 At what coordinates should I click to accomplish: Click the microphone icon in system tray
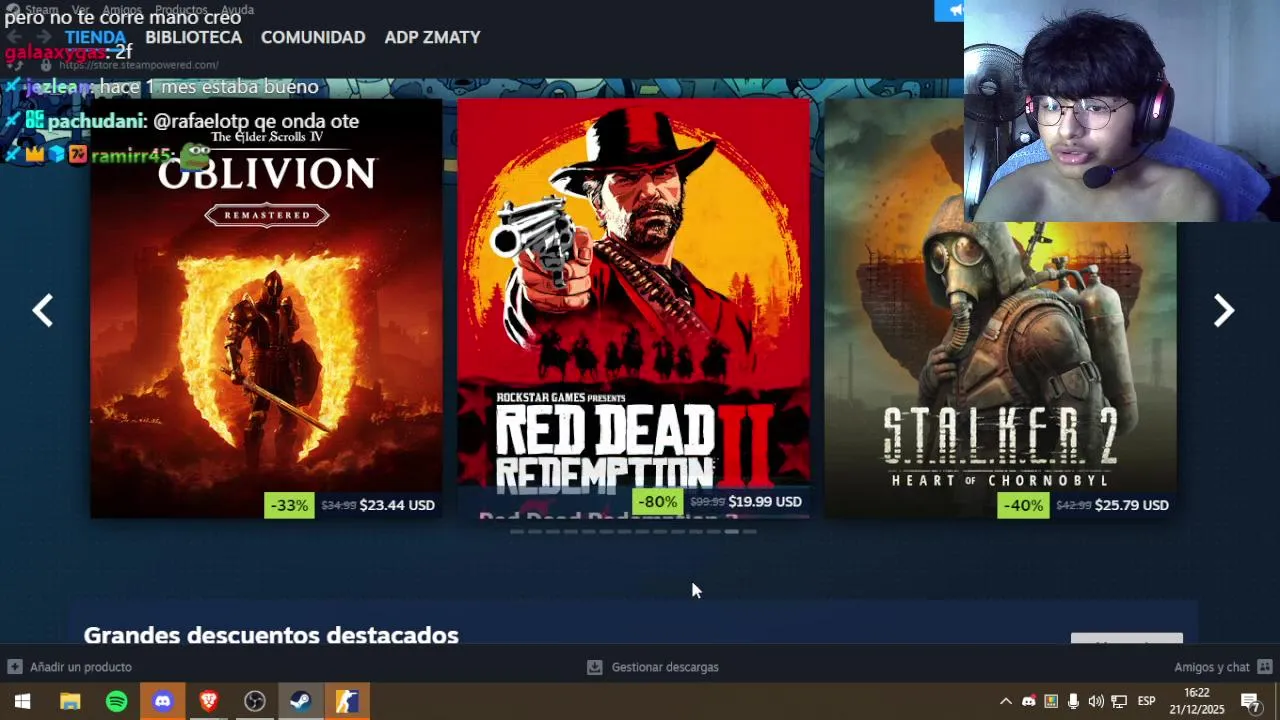[x=1073, y=701]
